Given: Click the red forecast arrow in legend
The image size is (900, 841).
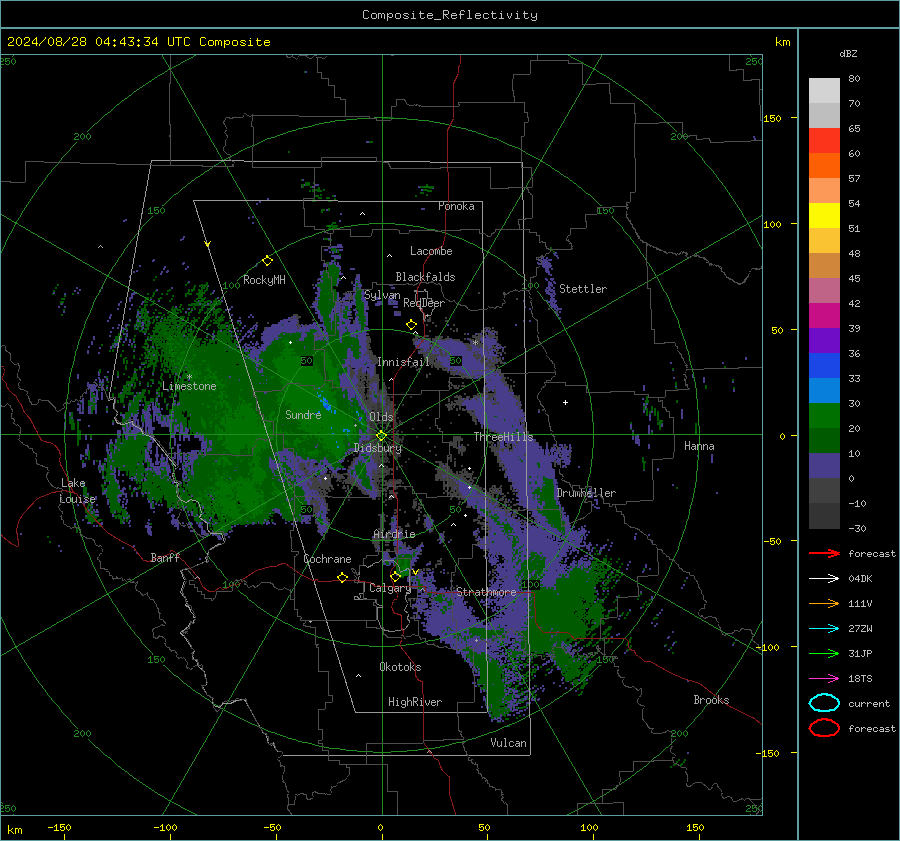Looking at the screenshot, I should [824, 553].
